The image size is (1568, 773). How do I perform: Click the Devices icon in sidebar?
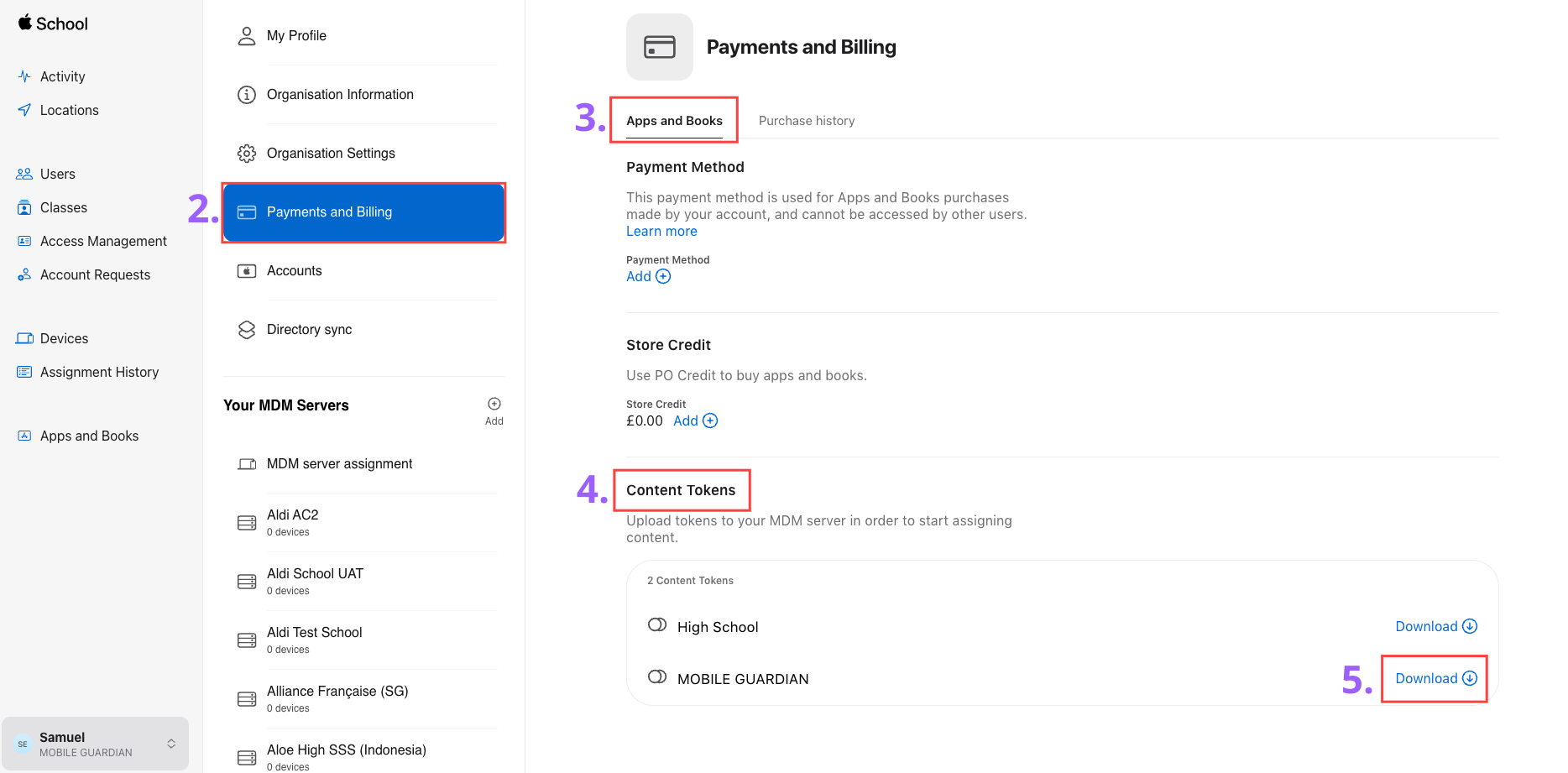(x=24, y=338)
